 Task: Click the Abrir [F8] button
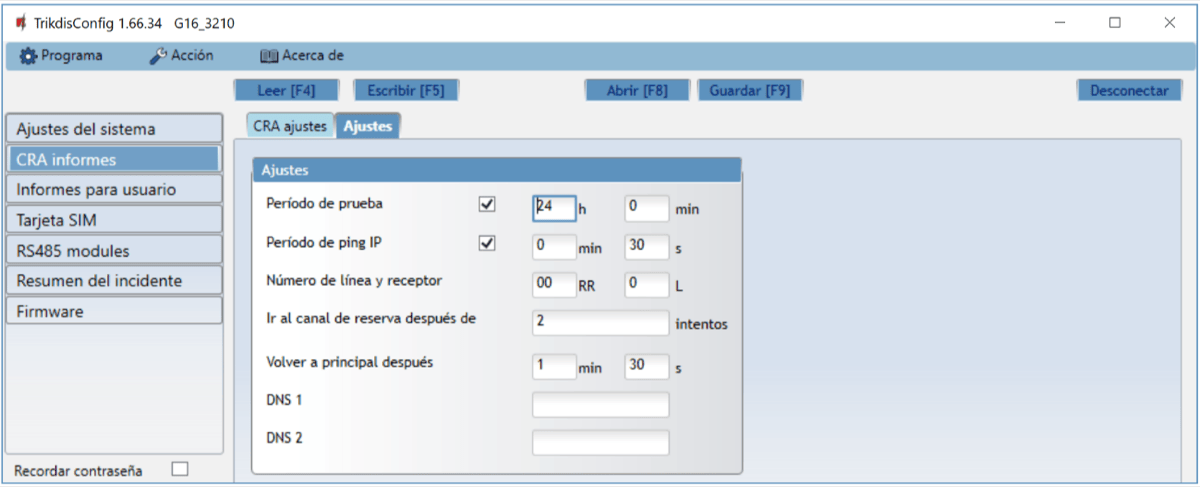tap(637, 90)
